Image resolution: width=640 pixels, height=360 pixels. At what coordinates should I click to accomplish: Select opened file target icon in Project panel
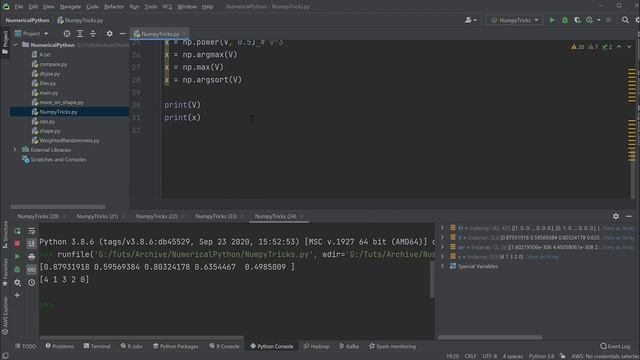67,34
